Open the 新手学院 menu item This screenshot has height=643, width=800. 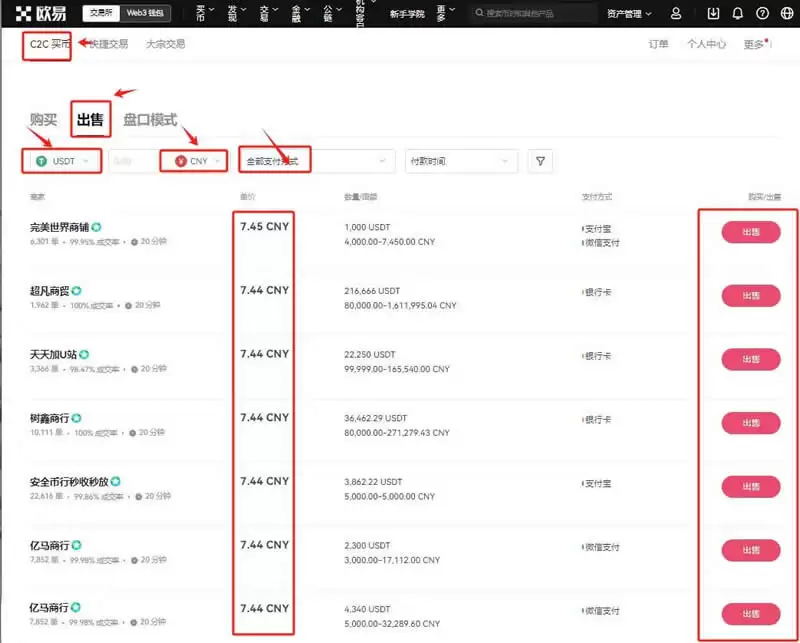(406, 12)
